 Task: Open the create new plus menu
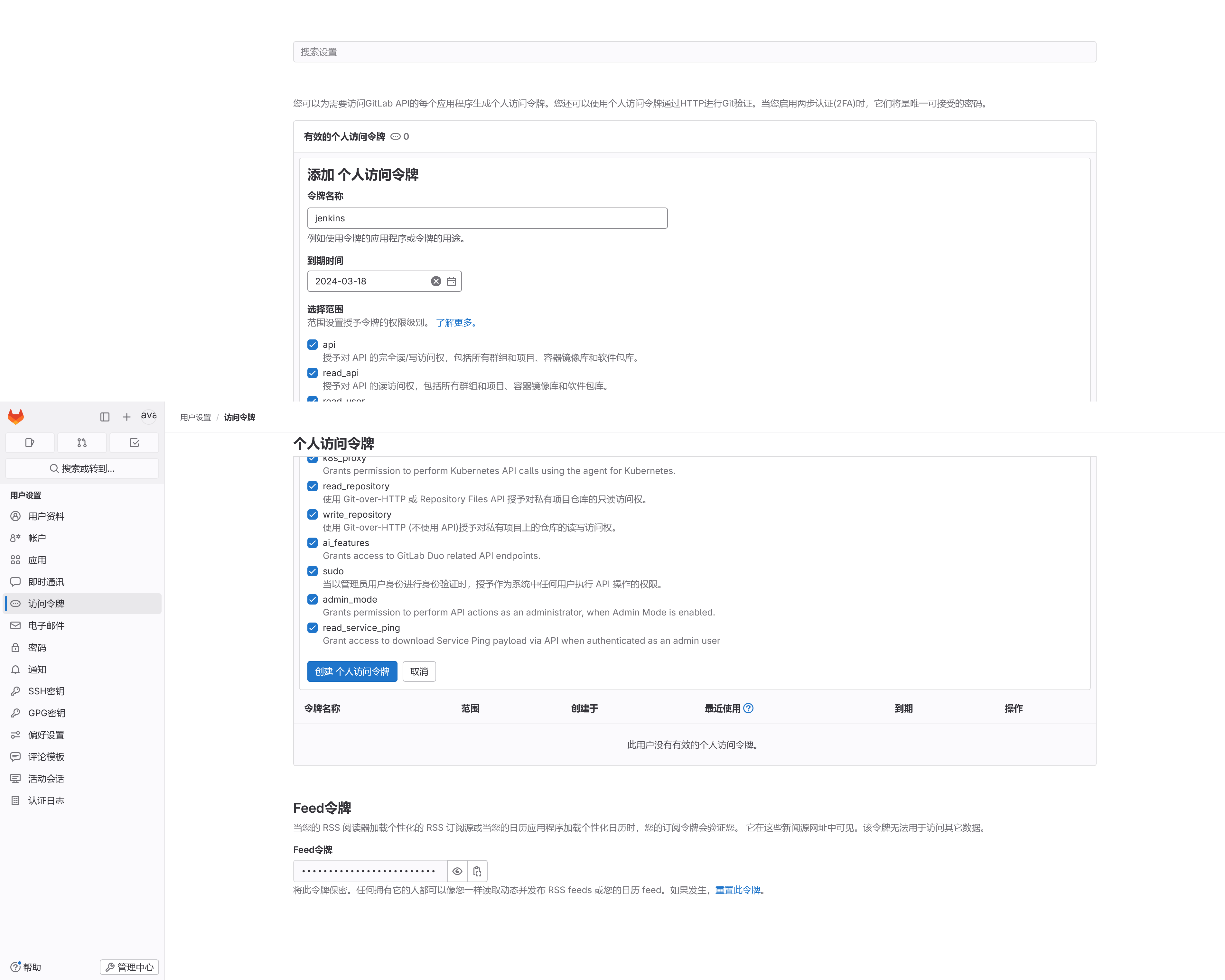[126, 417]
